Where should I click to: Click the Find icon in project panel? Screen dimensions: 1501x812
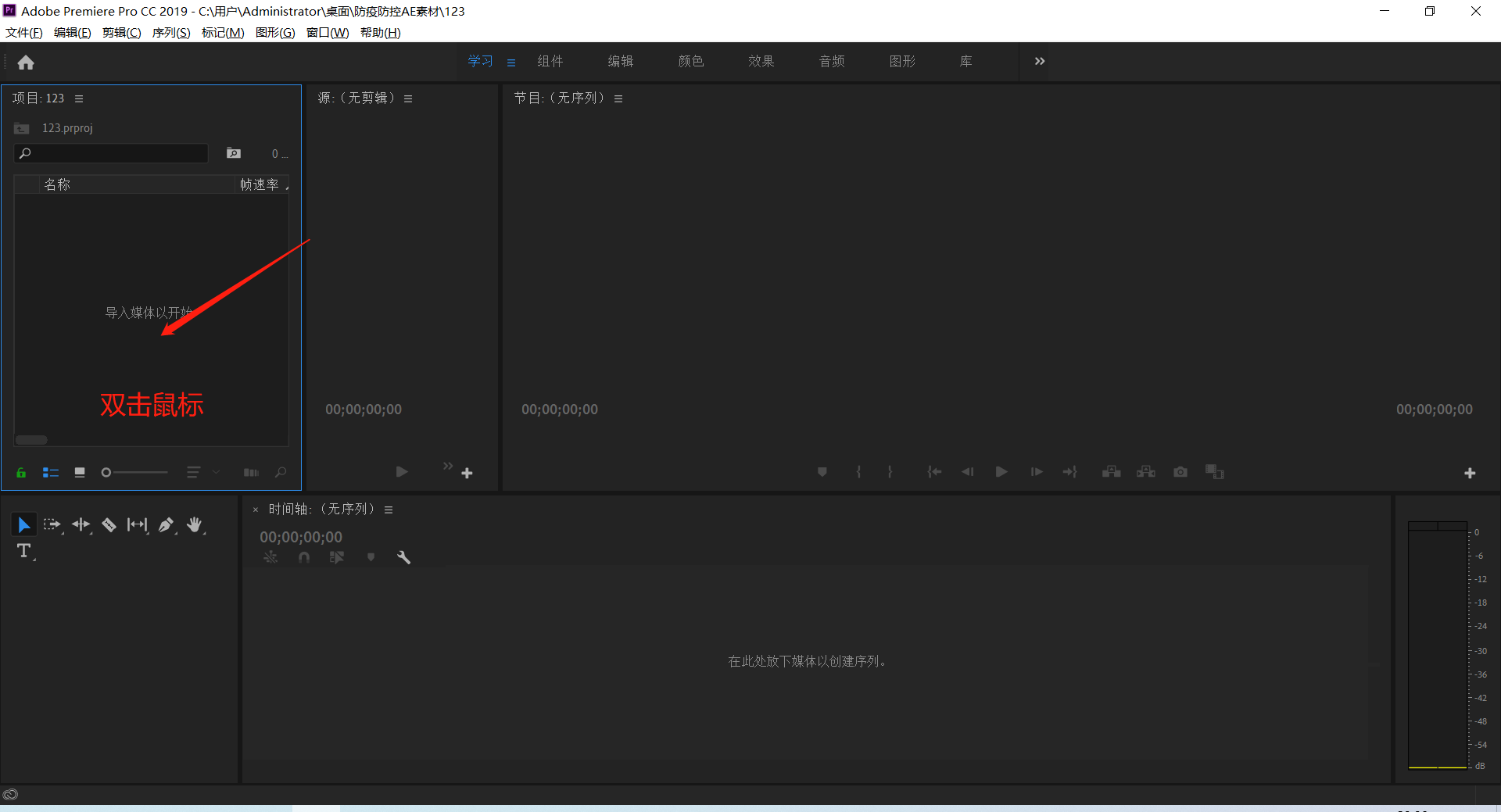coord(281,472)
